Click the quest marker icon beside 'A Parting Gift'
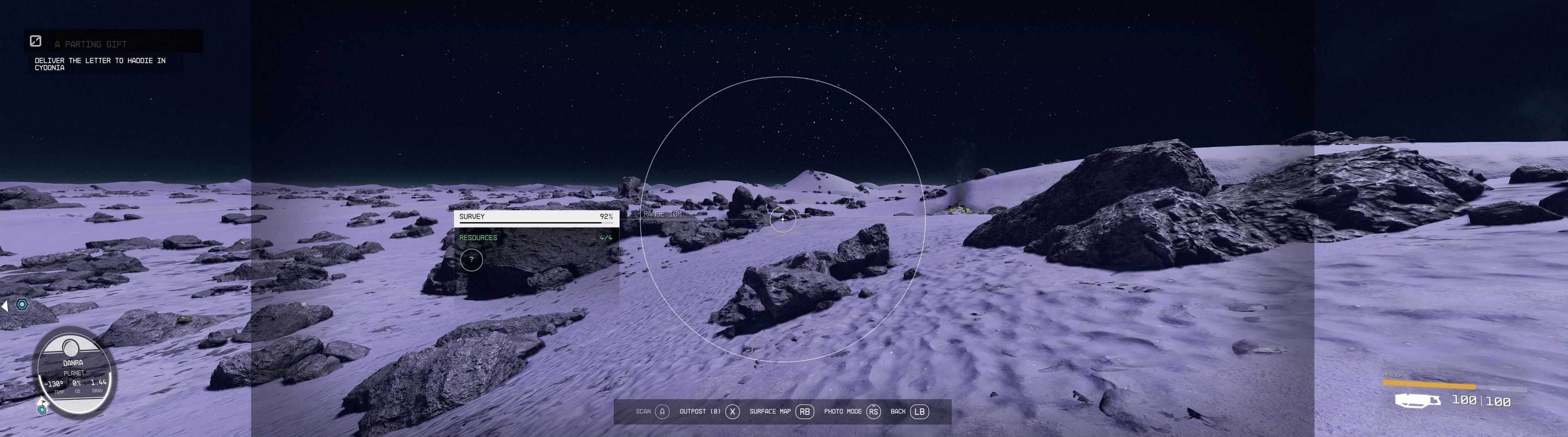This screenshot has height=437, width=1568. coord(36,41)
